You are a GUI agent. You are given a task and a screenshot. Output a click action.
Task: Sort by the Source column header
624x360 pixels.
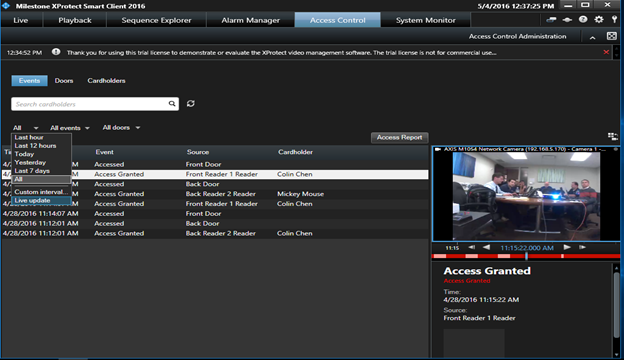pos(198,152)
